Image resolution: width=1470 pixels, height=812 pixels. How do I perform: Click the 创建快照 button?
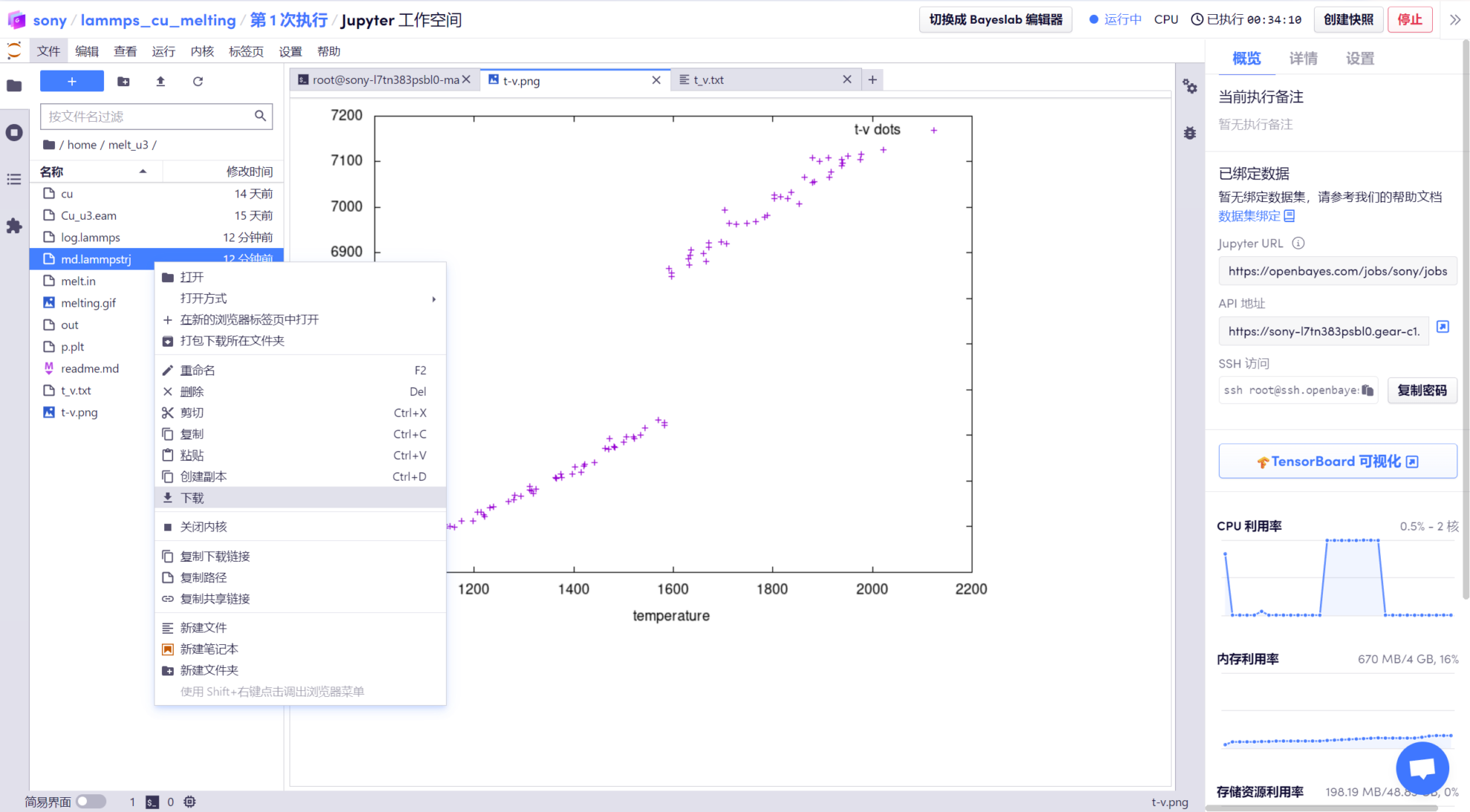coord(1347,20)
